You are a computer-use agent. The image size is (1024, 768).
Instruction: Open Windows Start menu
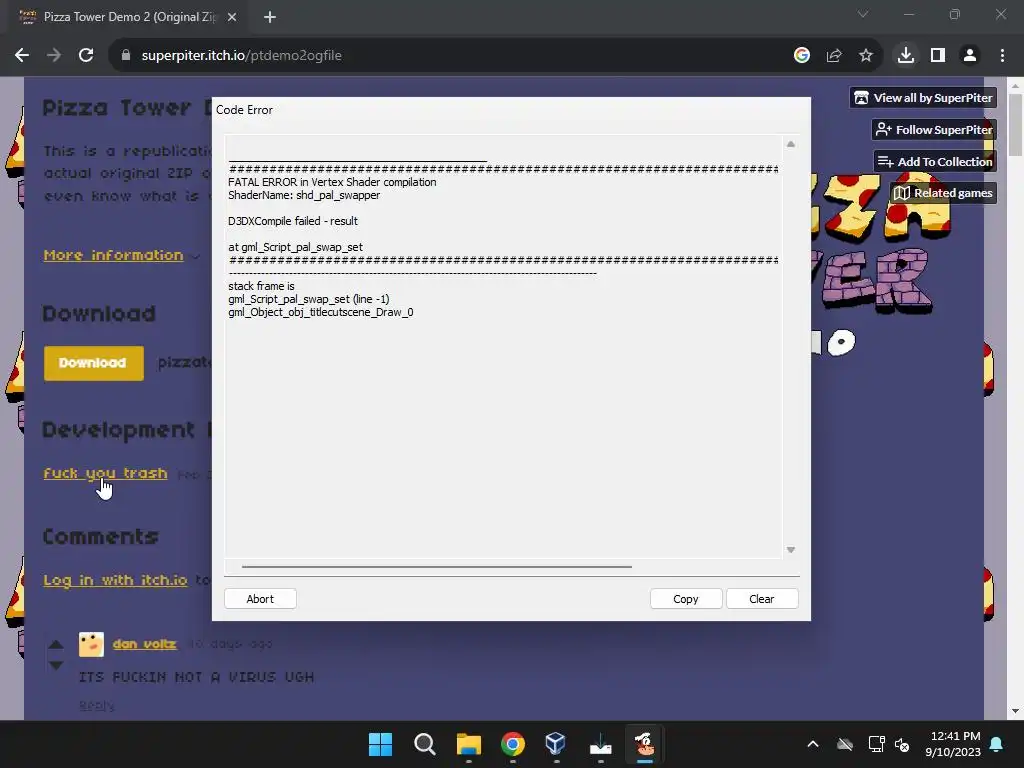click(x=380, y=744)
